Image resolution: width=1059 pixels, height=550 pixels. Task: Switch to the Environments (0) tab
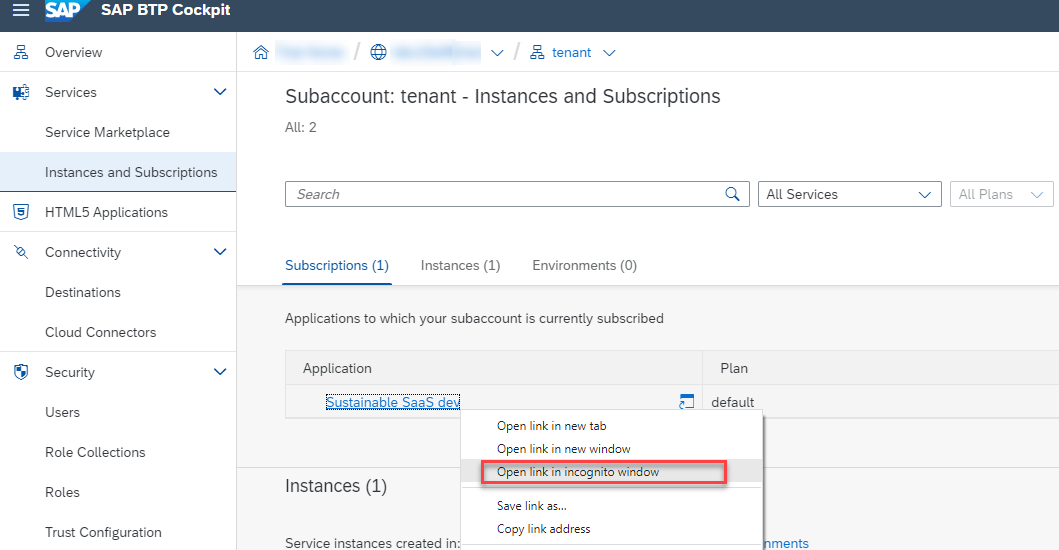click(x=585, y=266)
